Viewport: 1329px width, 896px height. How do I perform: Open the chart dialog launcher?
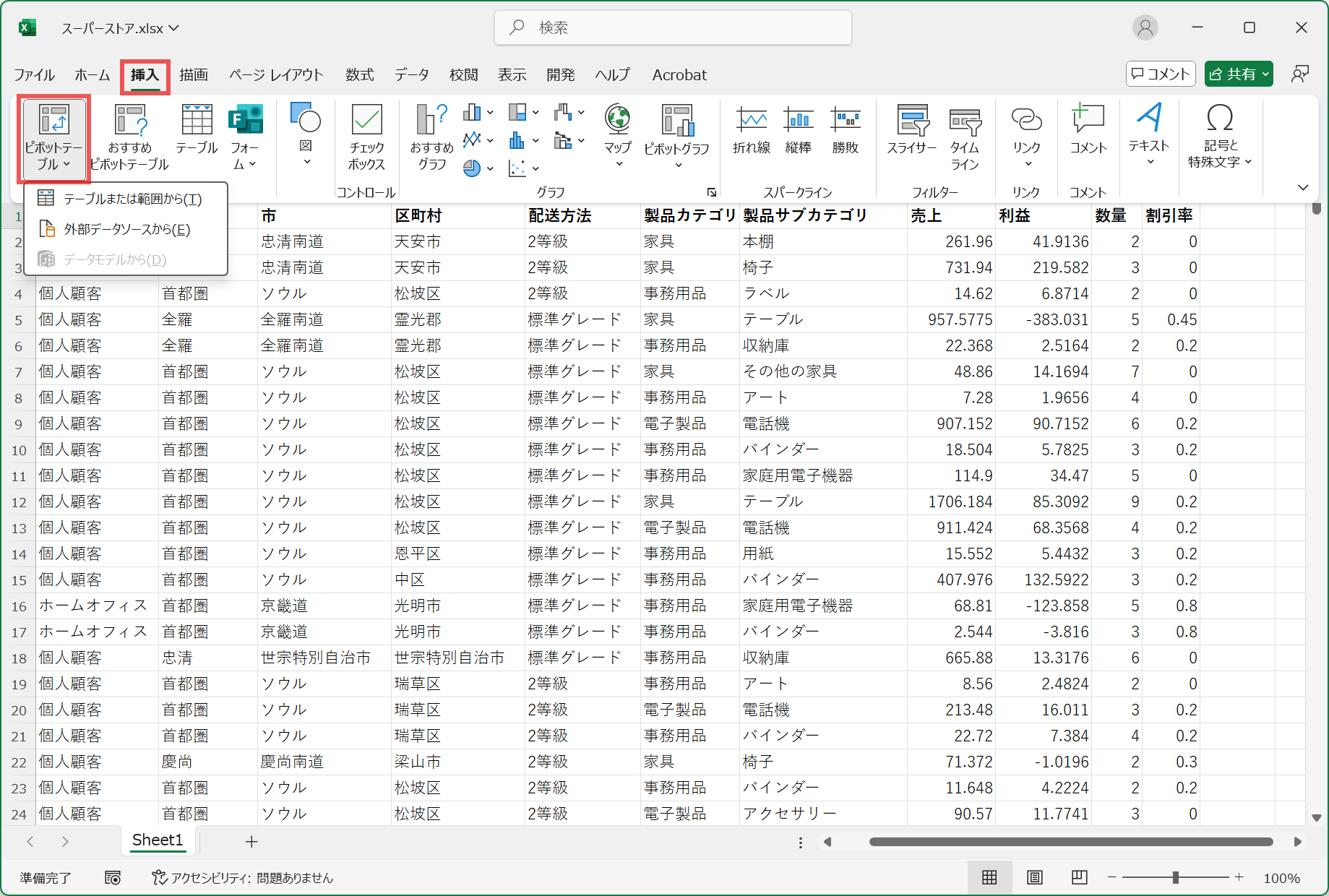point(712,192)
